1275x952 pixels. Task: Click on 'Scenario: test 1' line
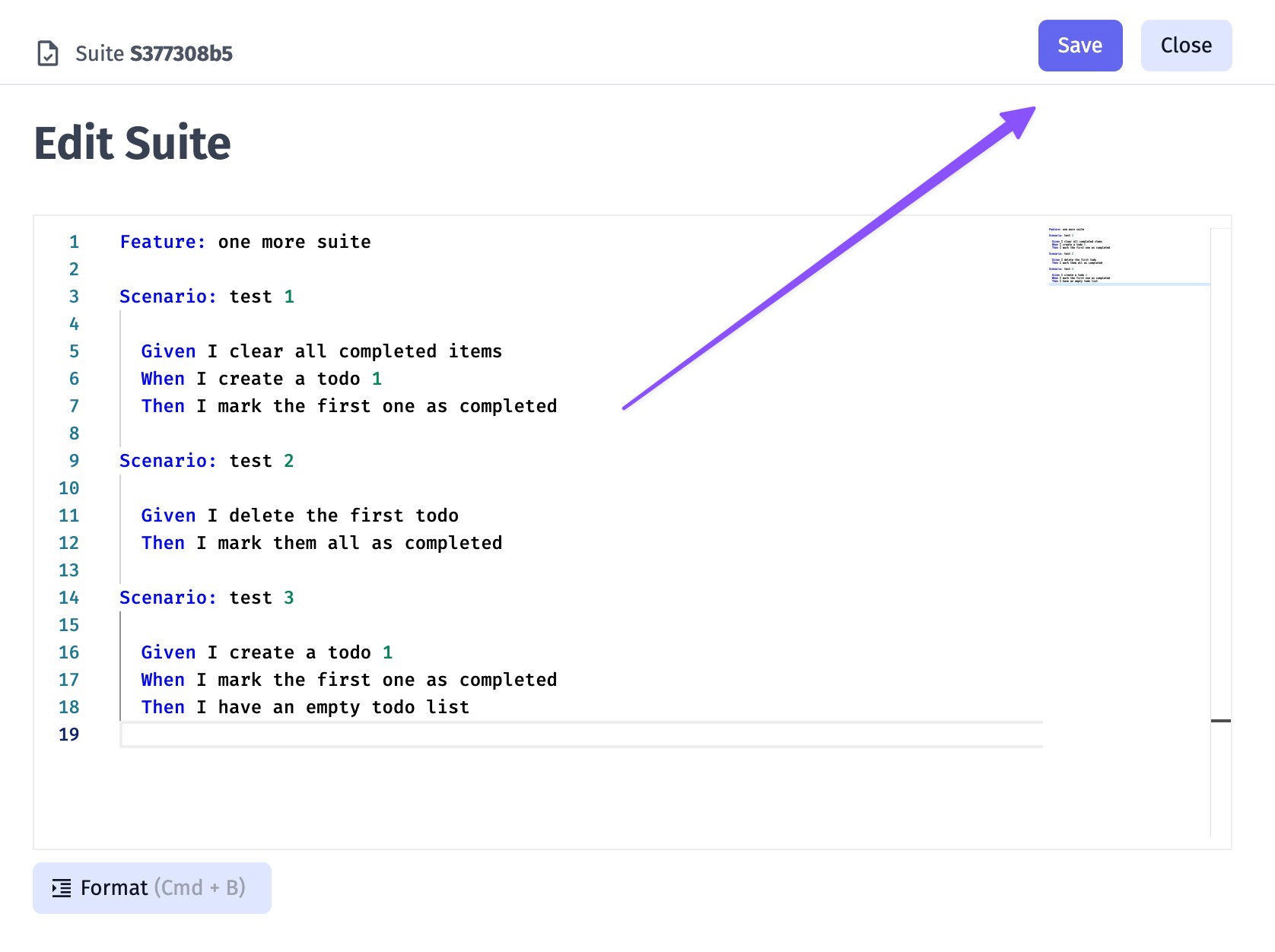click(x=206, y=297)
